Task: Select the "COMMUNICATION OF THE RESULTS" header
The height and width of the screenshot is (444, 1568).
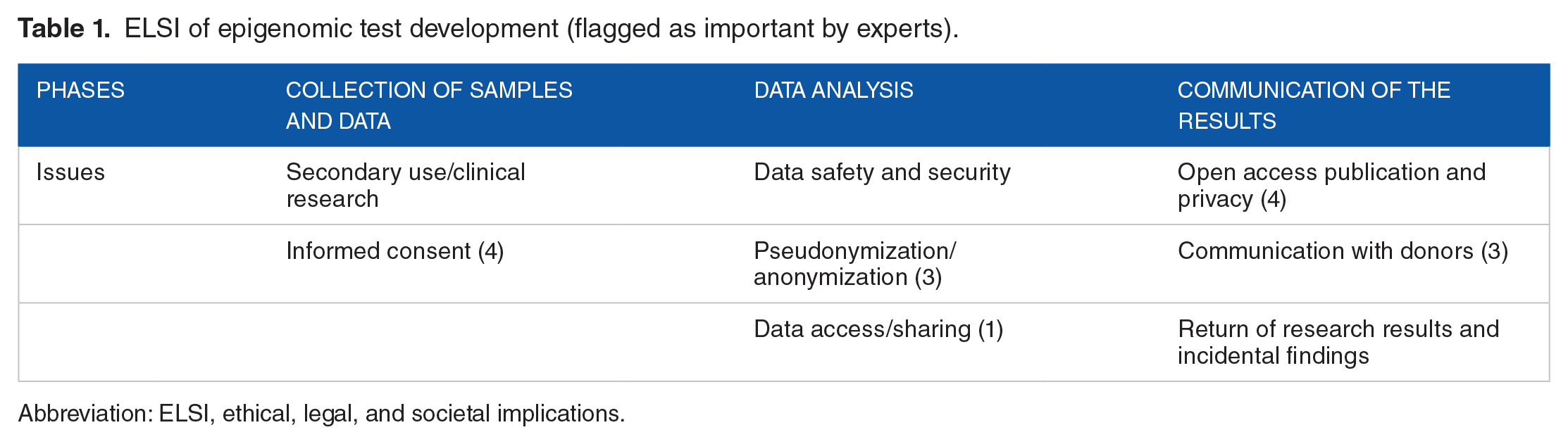Action: [x=1314, y=106]
